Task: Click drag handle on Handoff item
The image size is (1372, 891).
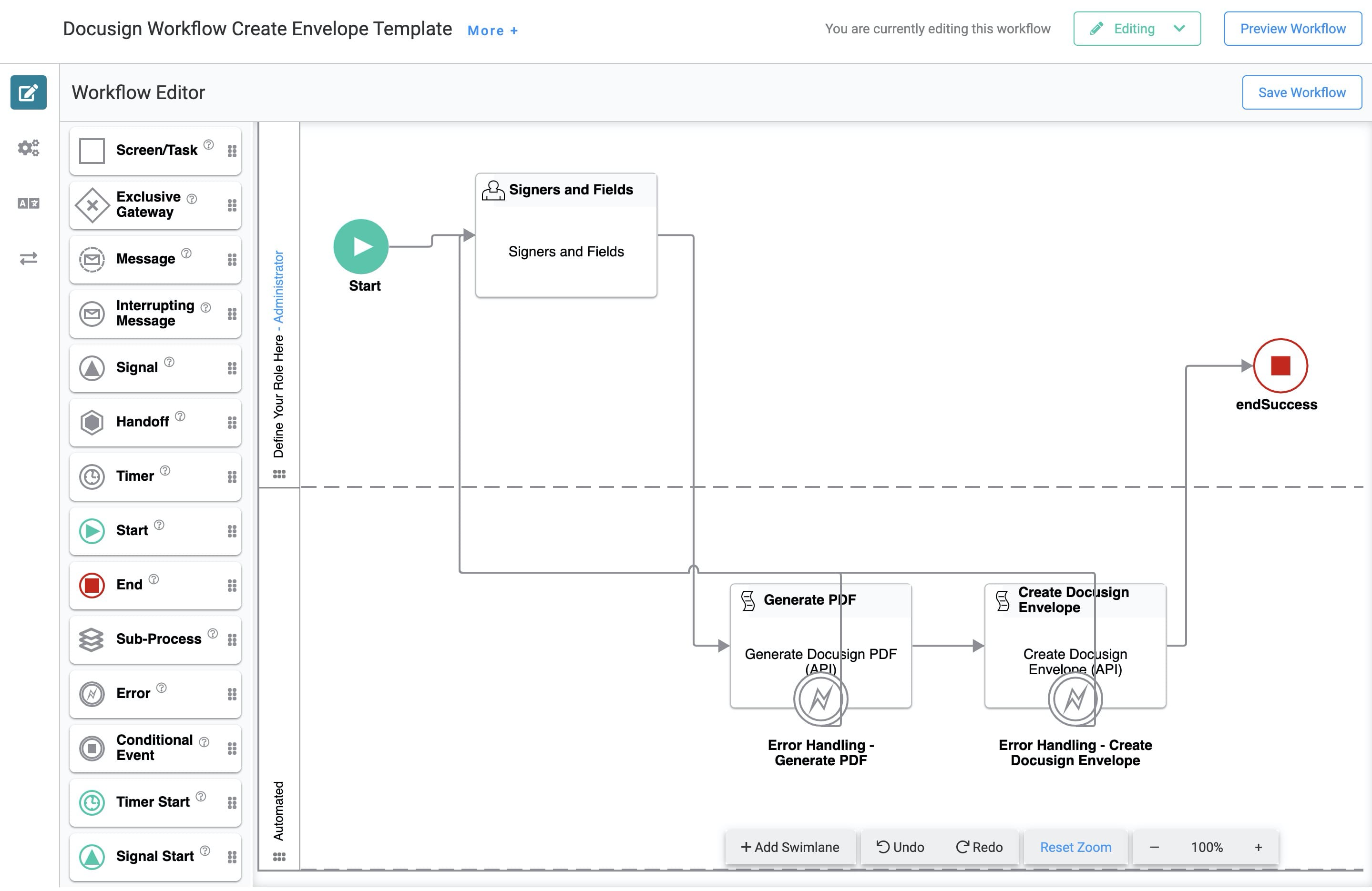Action: coord(232,423)
